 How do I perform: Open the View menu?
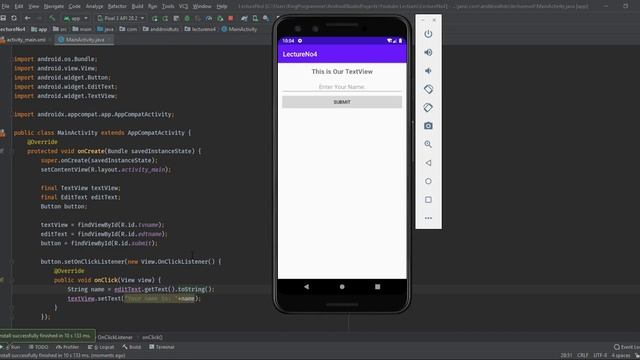(x=33, y=6)
